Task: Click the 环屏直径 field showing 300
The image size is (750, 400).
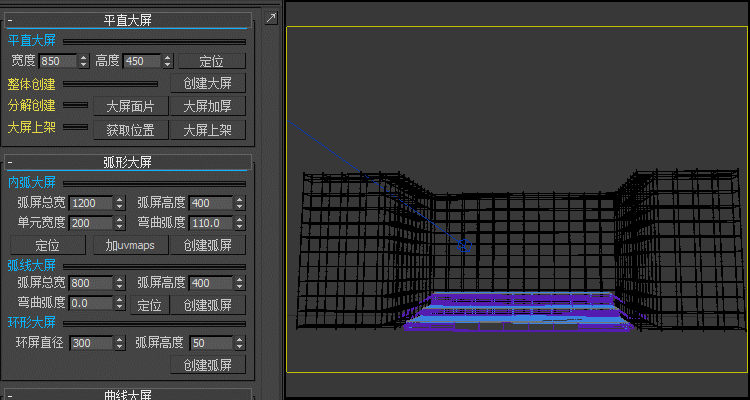Action: [91, 343]
